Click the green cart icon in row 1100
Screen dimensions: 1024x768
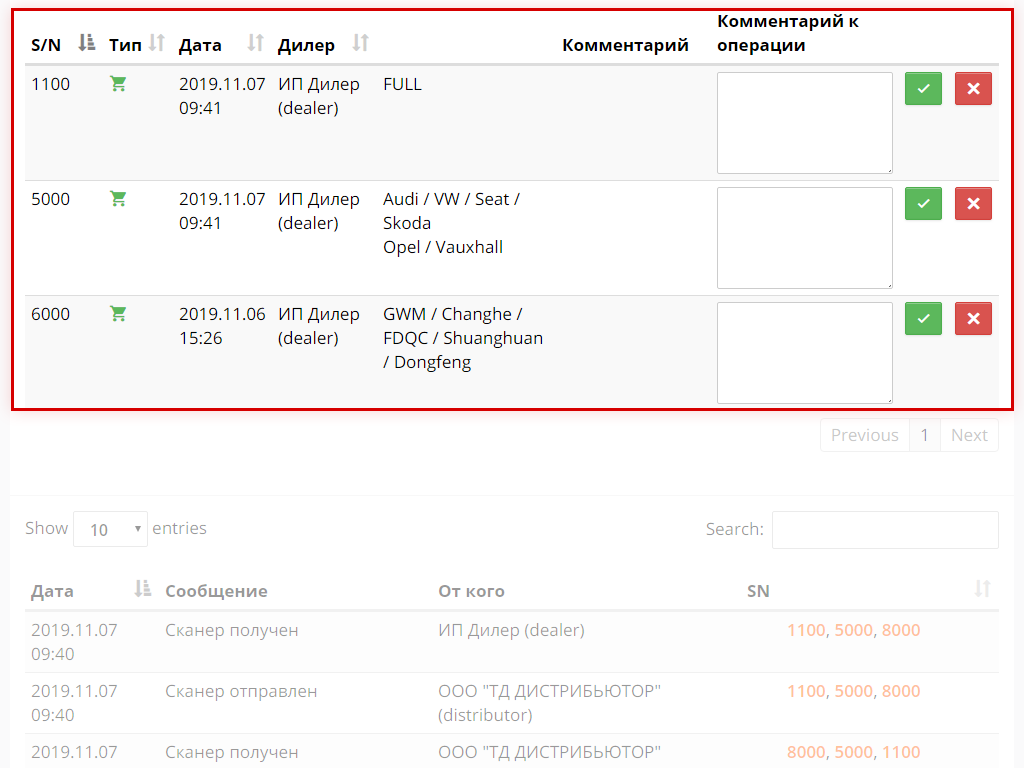[118, 85]
